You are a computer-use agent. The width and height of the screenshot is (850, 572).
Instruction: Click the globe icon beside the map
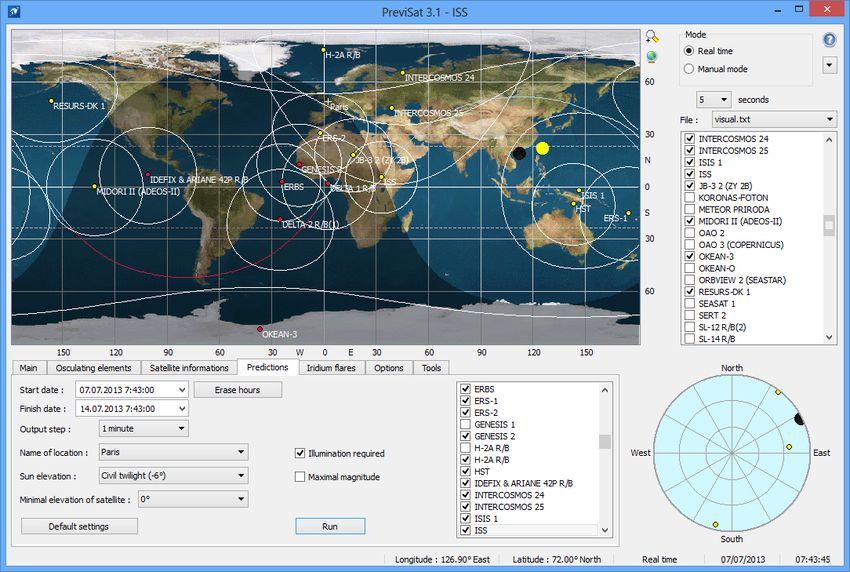point(653,56)
